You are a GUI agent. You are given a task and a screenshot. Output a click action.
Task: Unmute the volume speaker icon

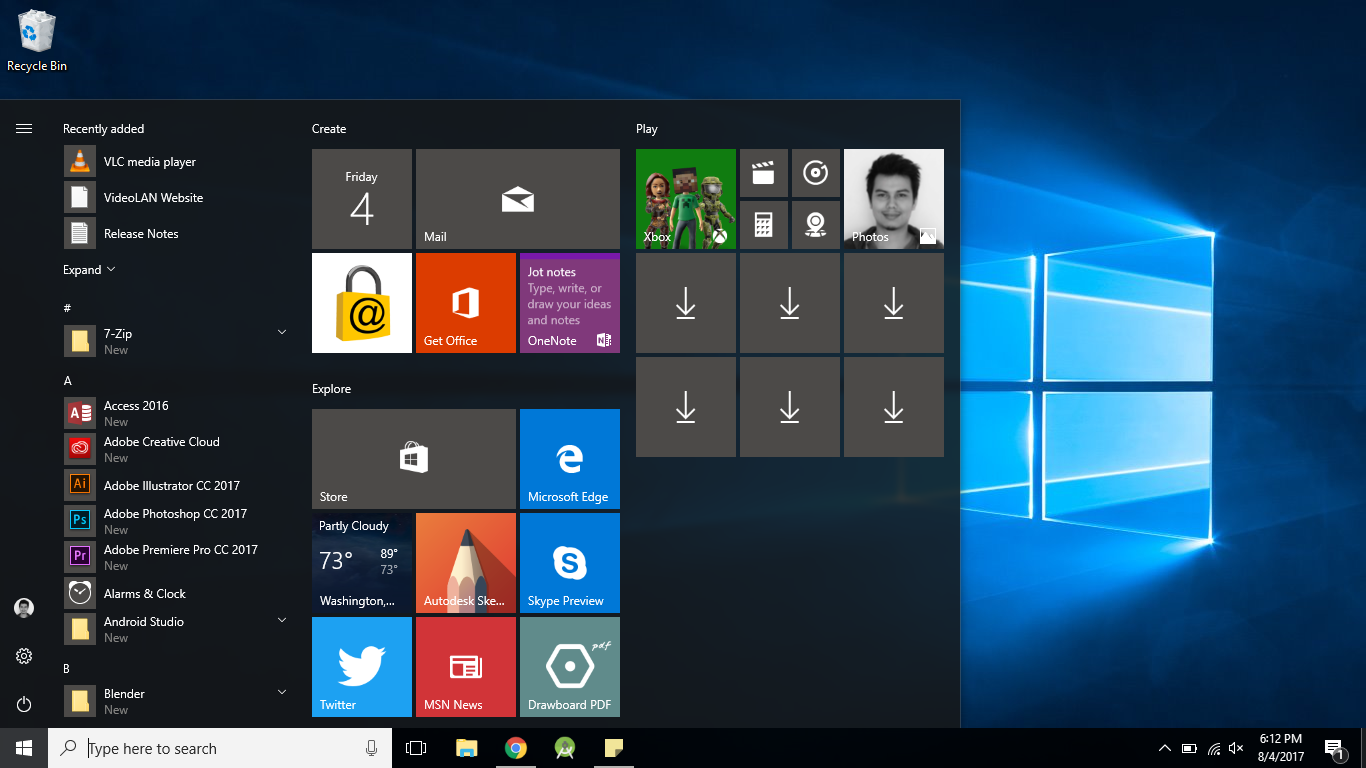click(x=1236, y=748)
